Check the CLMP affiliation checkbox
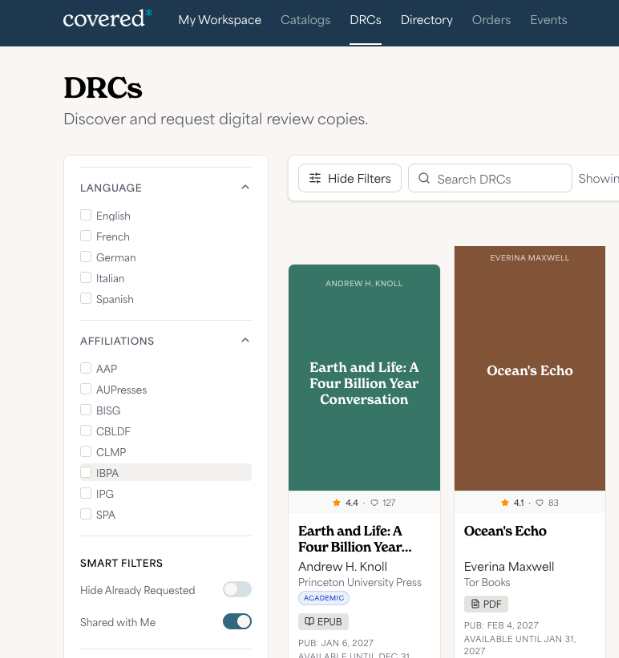 click(x=86, y=452)
